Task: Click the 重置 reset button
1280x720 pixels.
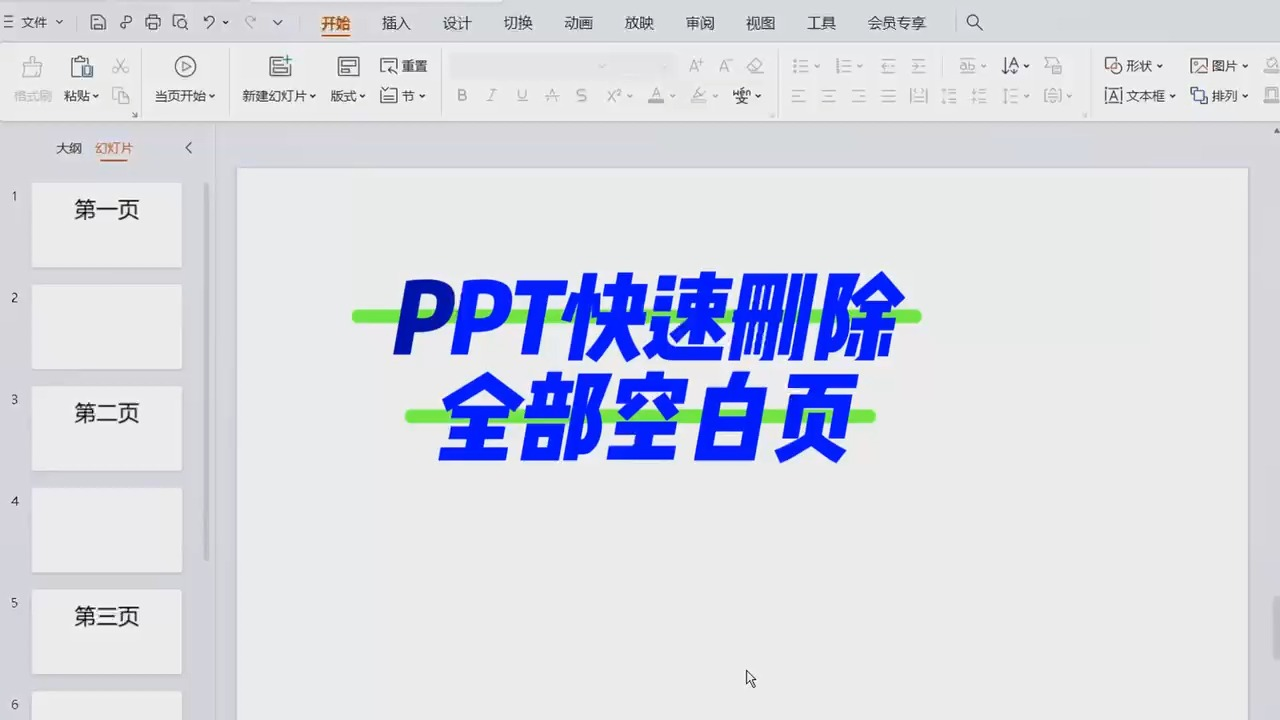Action: 403,66
